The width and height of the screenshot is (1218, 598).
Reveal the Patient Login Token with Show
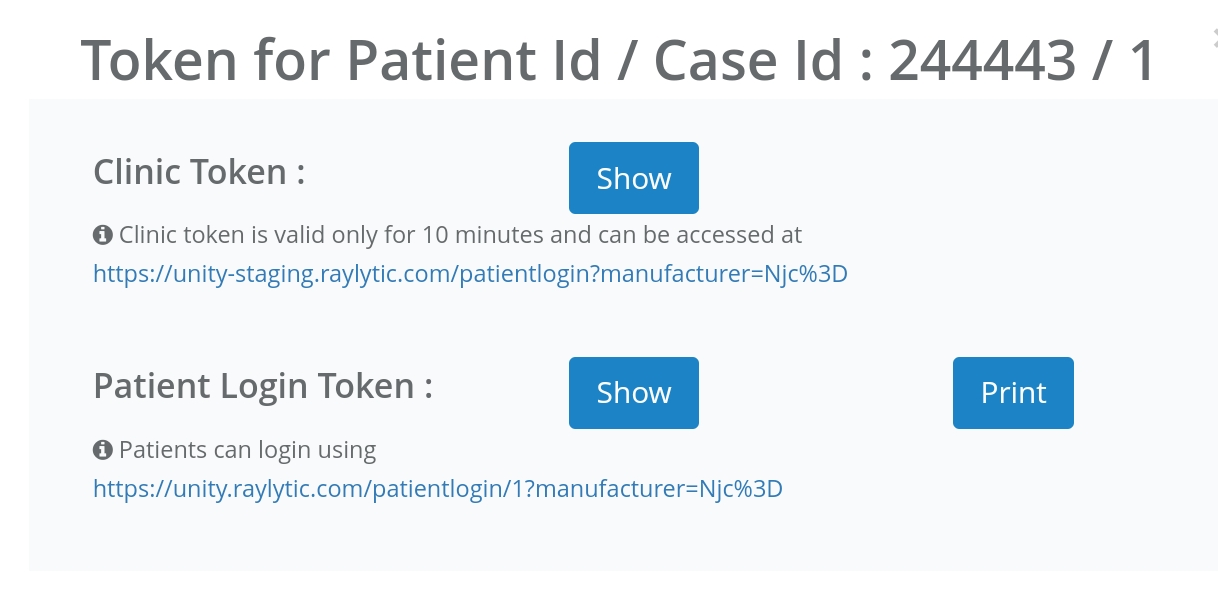(x=633, y=393)
